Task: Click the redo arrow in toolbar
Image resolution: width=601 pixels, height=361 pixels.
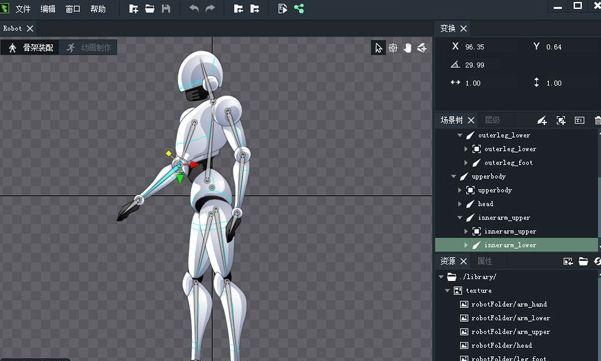Action: tap(210, 8)
